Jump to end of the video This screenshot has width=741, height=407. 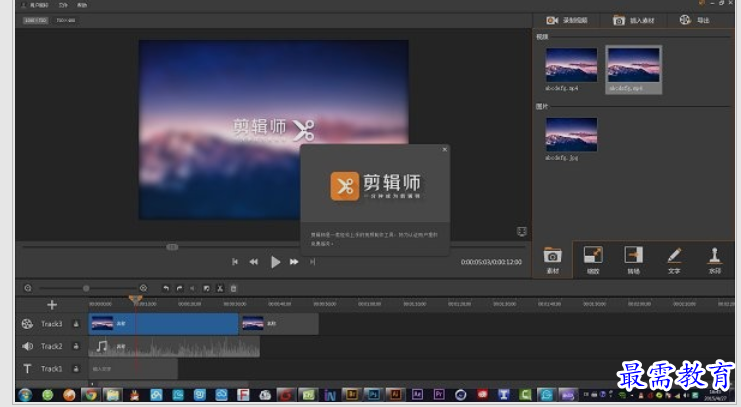click(x=312, y=262)
